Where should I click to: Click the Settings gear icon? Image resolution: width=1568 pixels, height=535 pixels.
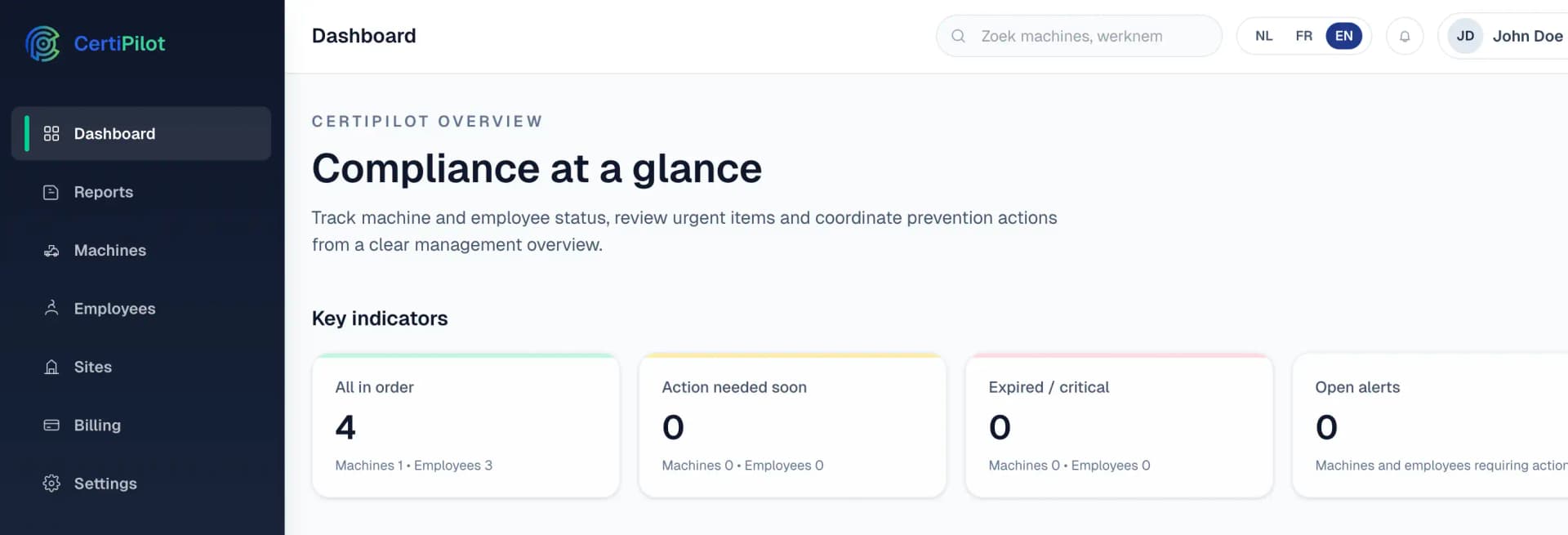coord(51,484)
